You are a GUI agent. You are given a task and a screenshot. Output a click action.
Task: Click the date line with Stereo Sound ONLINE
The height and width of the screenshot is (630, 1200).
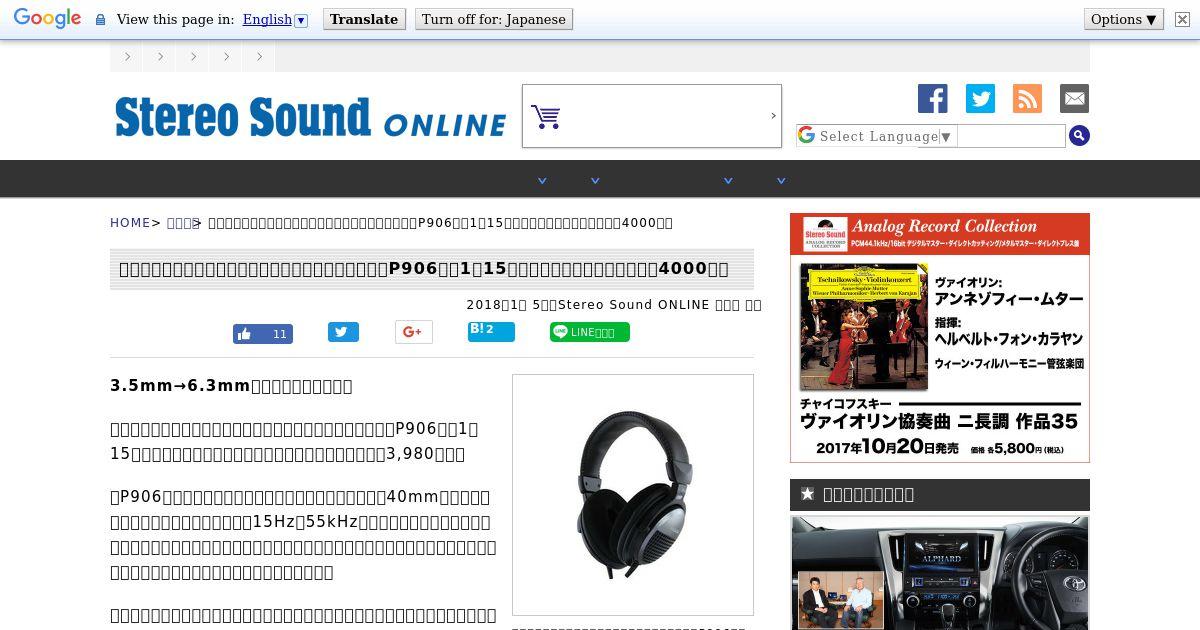614,305
